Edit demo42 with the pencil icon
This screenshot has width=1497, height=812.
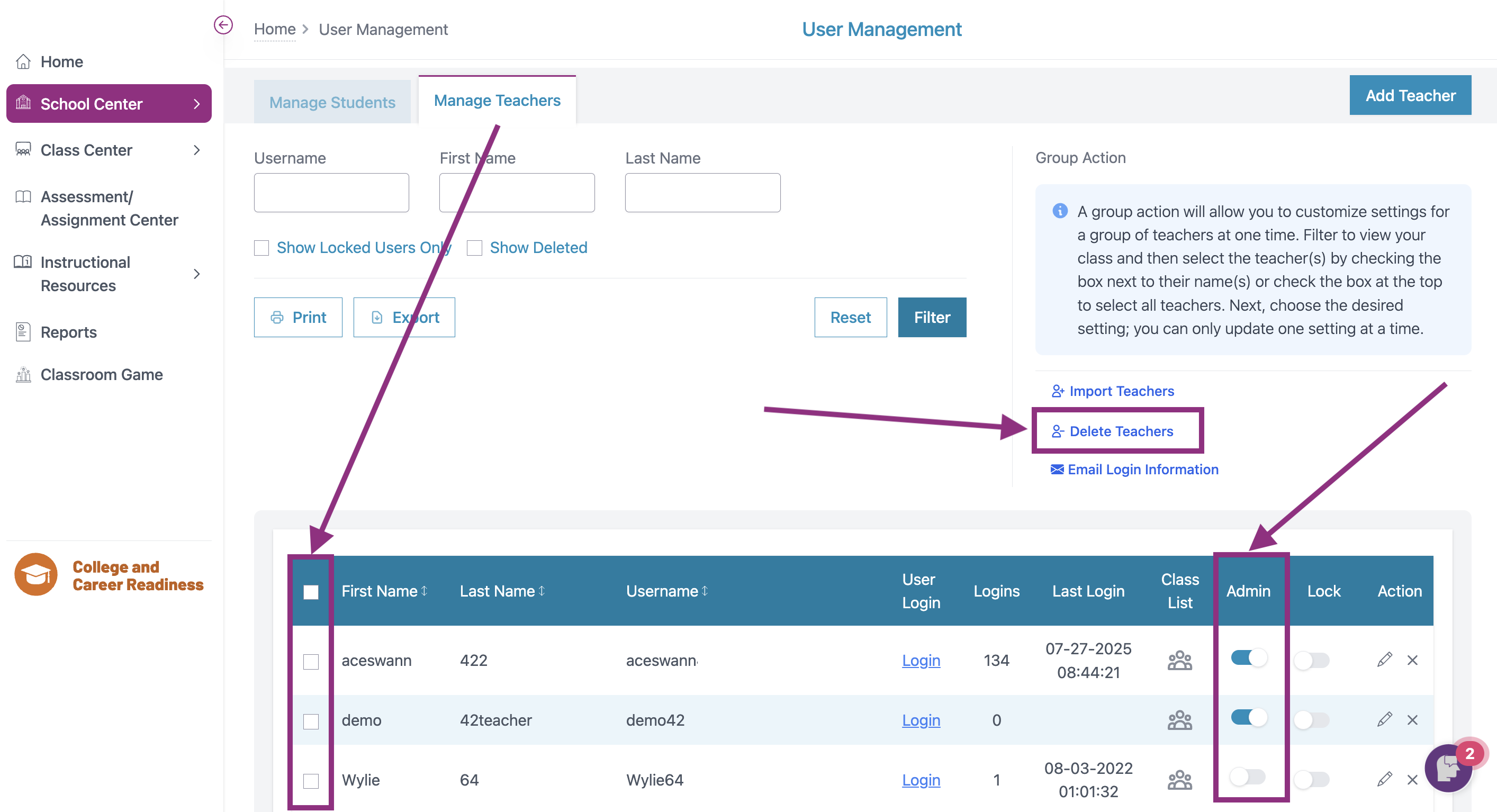click(1384, 719)
